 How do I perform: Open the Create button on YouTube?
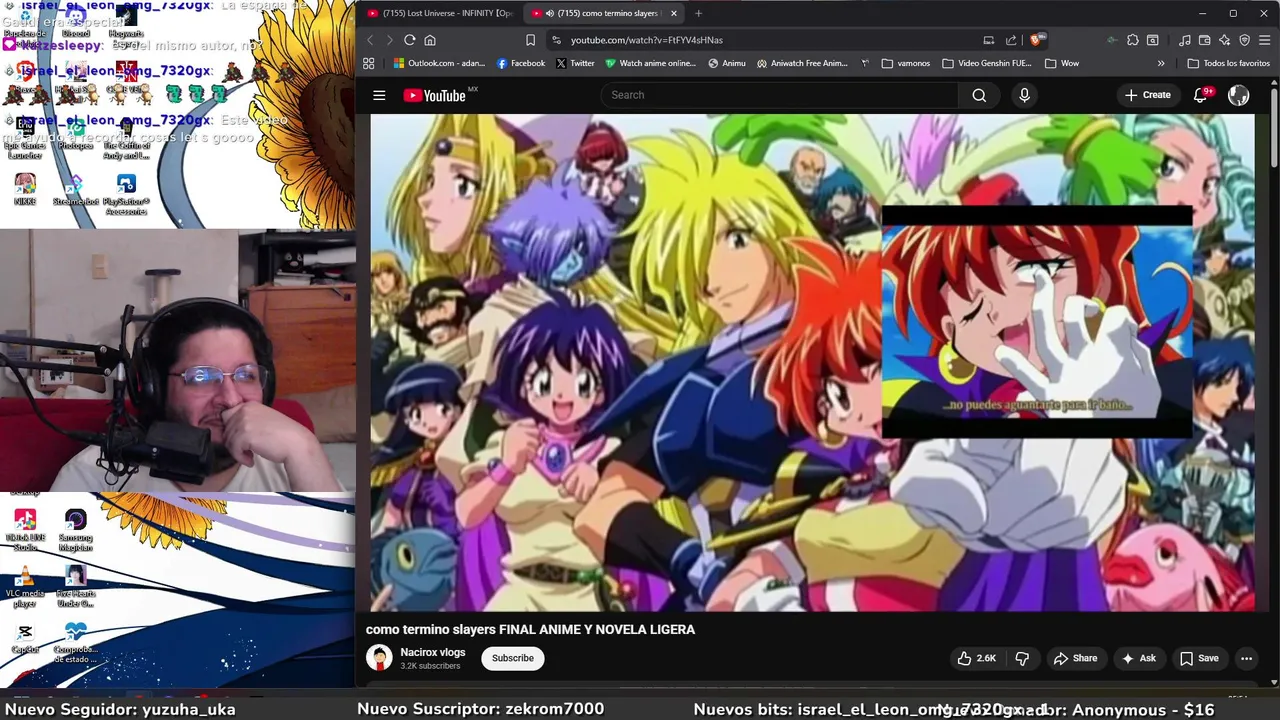tap(1147, 95)
